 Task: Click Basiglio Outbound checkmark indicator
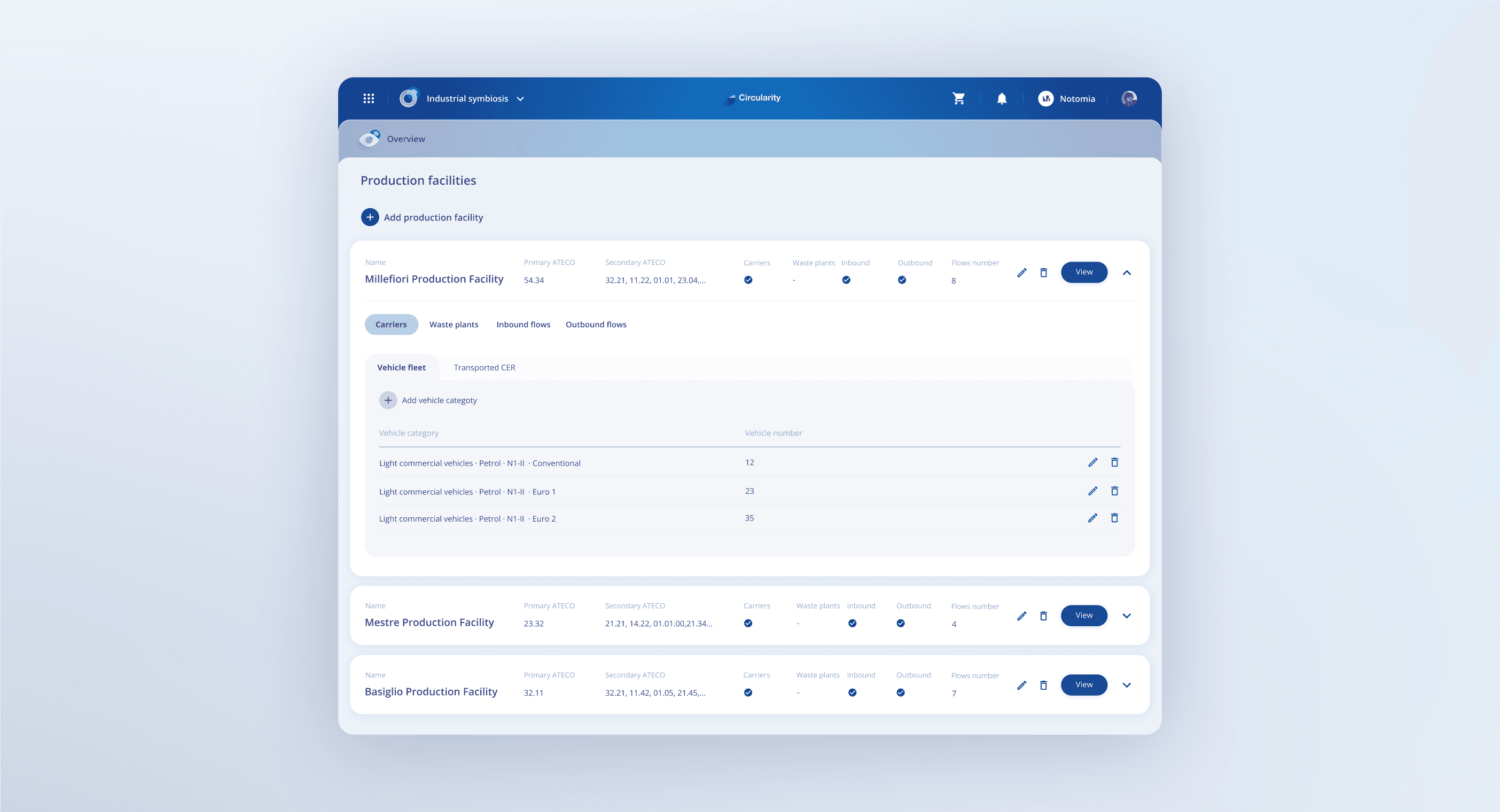point(901,692)
